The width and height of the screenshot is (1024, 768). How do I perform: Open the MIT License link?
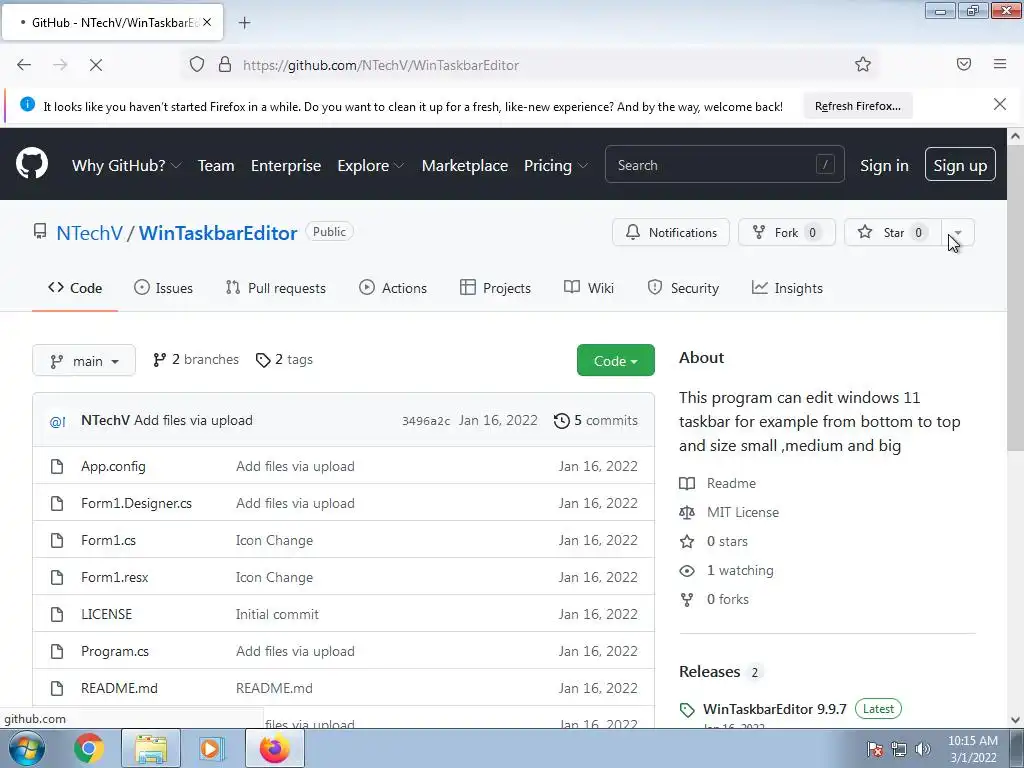(729, 512)
